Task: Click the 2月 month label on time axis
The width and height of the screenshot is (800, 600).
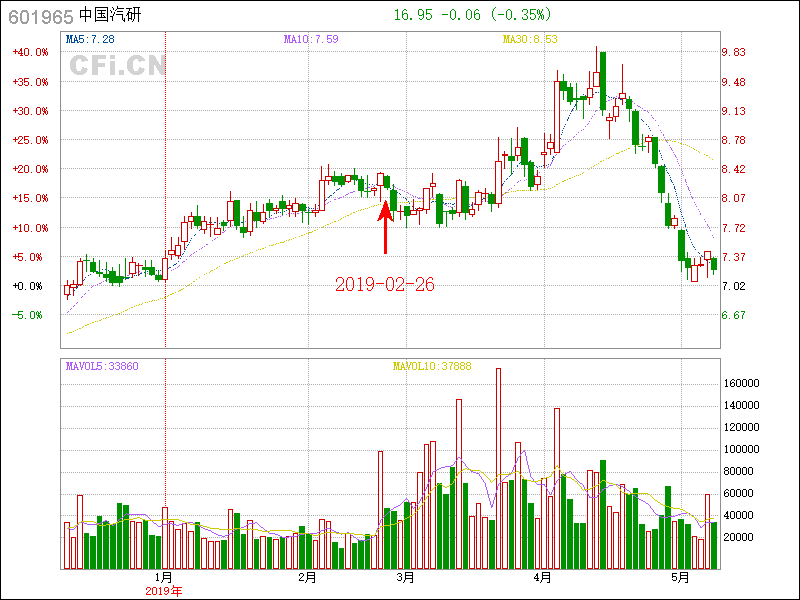Action: pos(308,578)
